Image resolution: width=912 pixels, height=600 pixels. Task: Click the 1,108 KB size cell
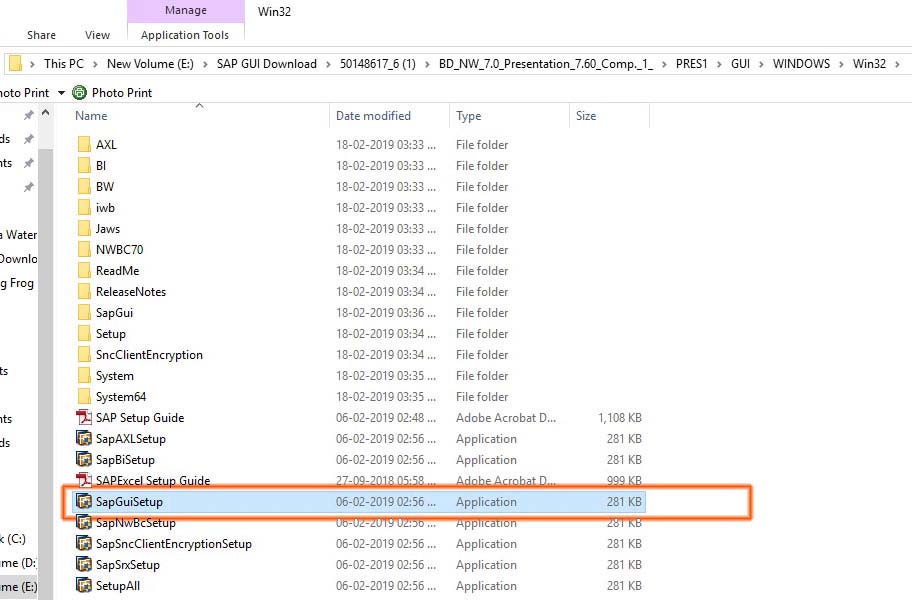click(620, 417)
